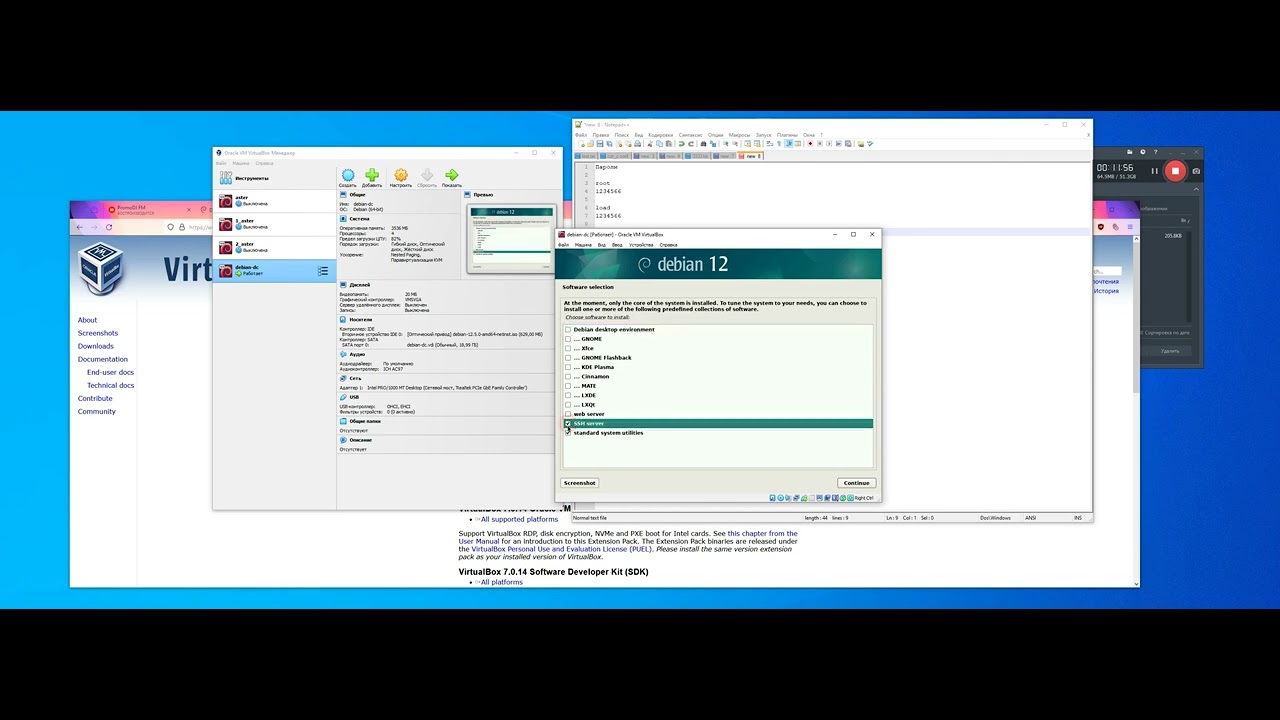
Task: Click Screenshot button in Debian installer
Action: point(579,483)
